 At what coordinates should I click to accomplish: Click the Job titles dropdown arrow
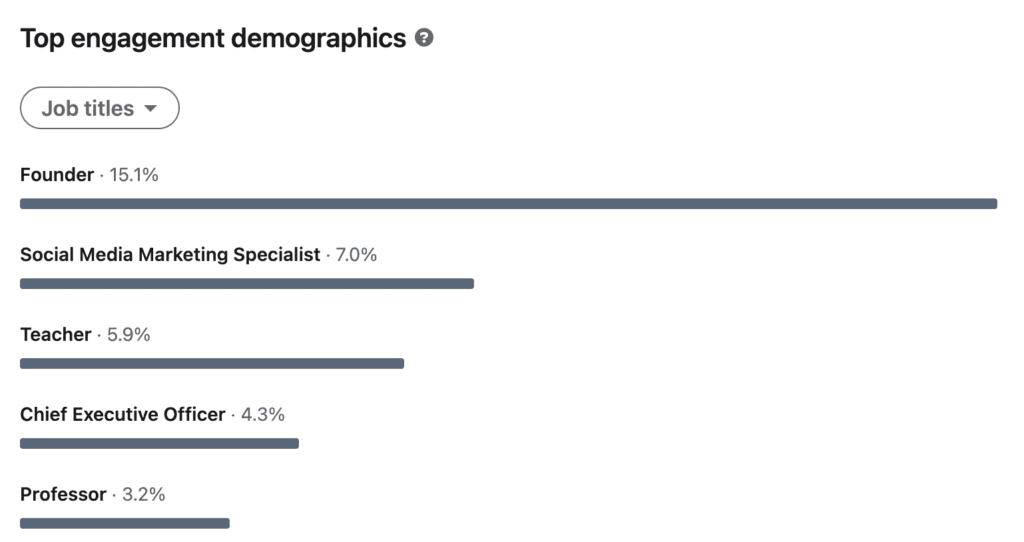[150, 108]
